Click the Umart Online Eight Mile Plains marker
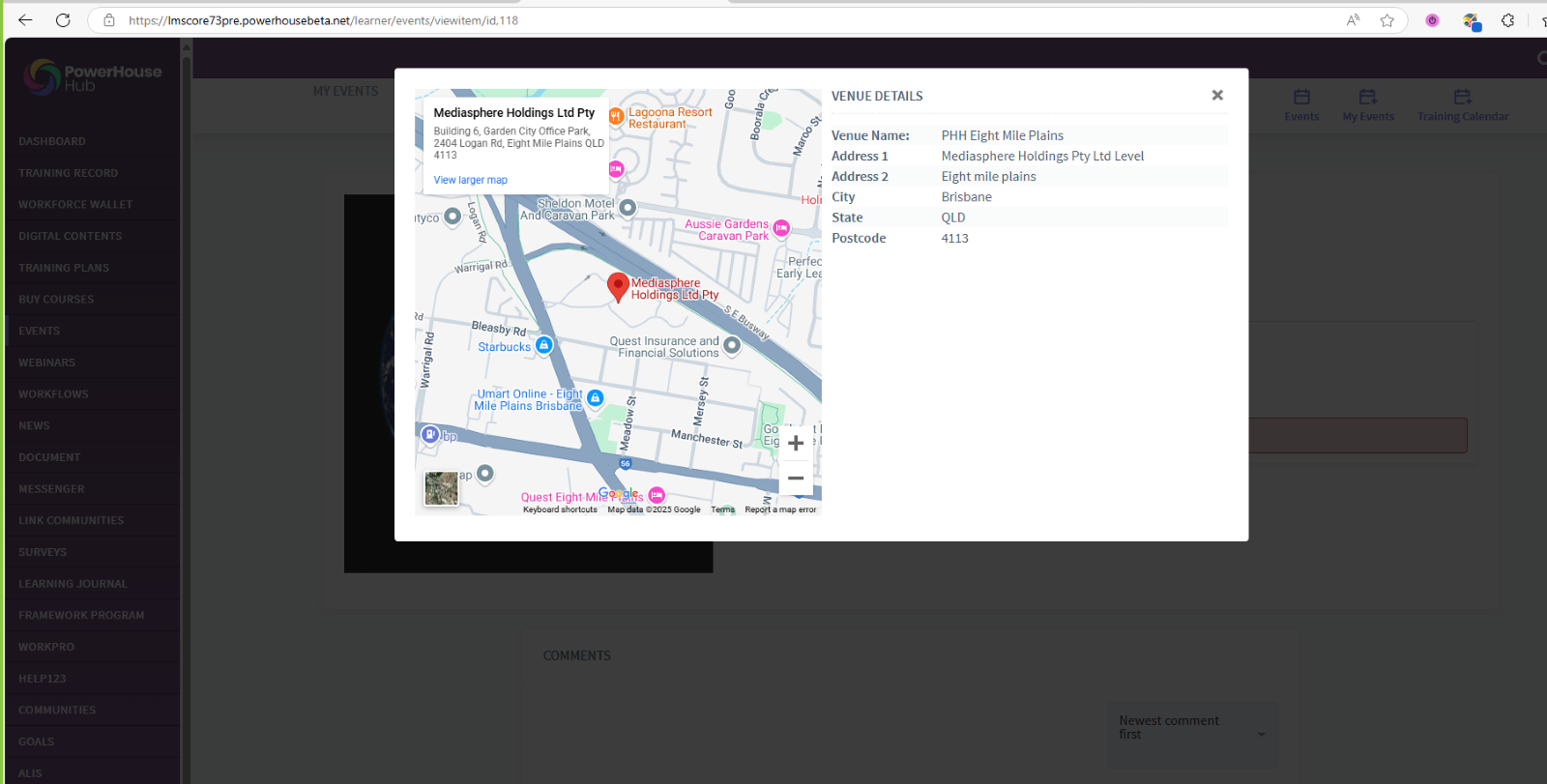Viewport: 1547px width, 784px height. point(595,397)
